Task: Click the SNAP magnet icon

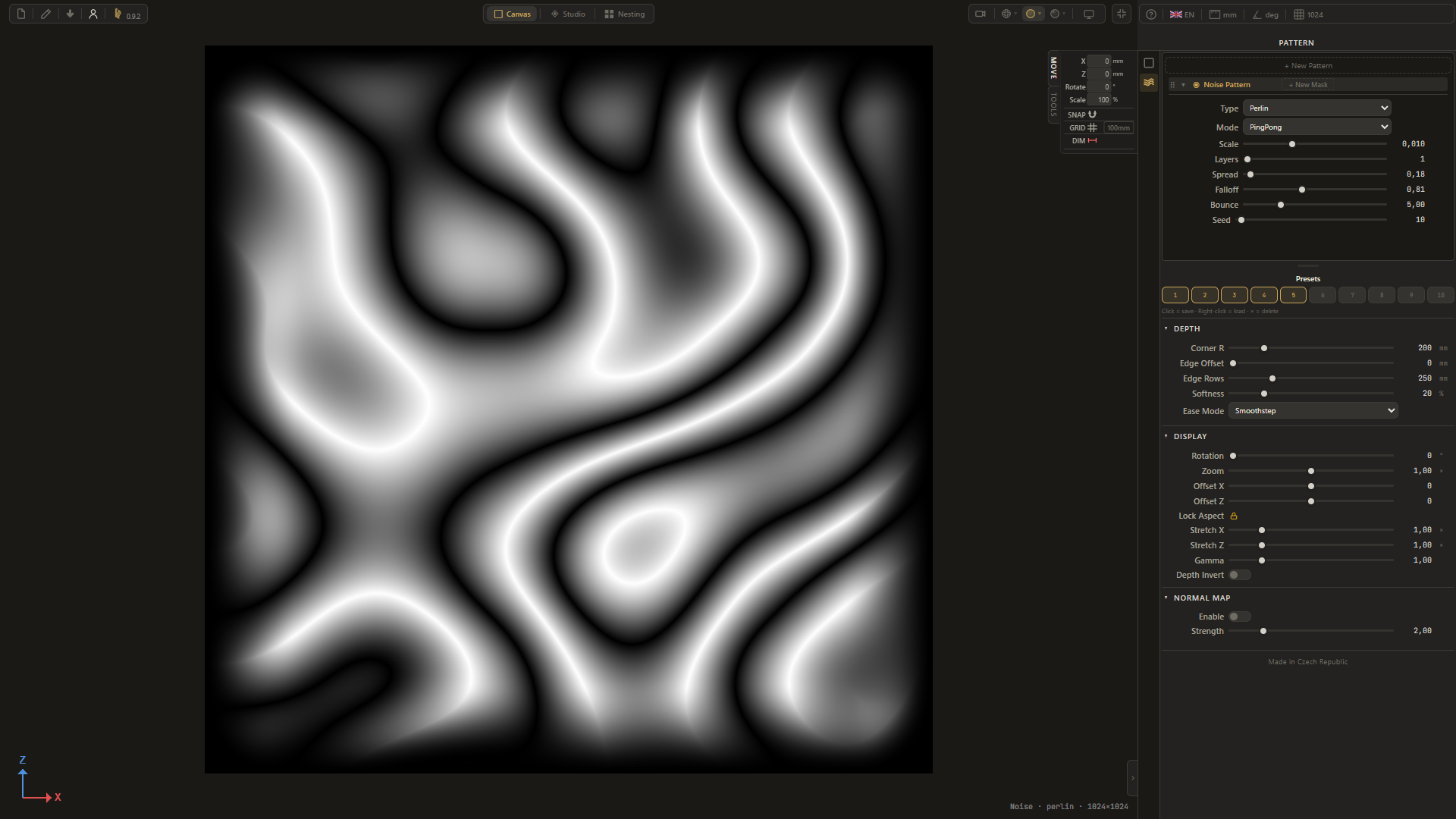Action: pos(1092,115)
